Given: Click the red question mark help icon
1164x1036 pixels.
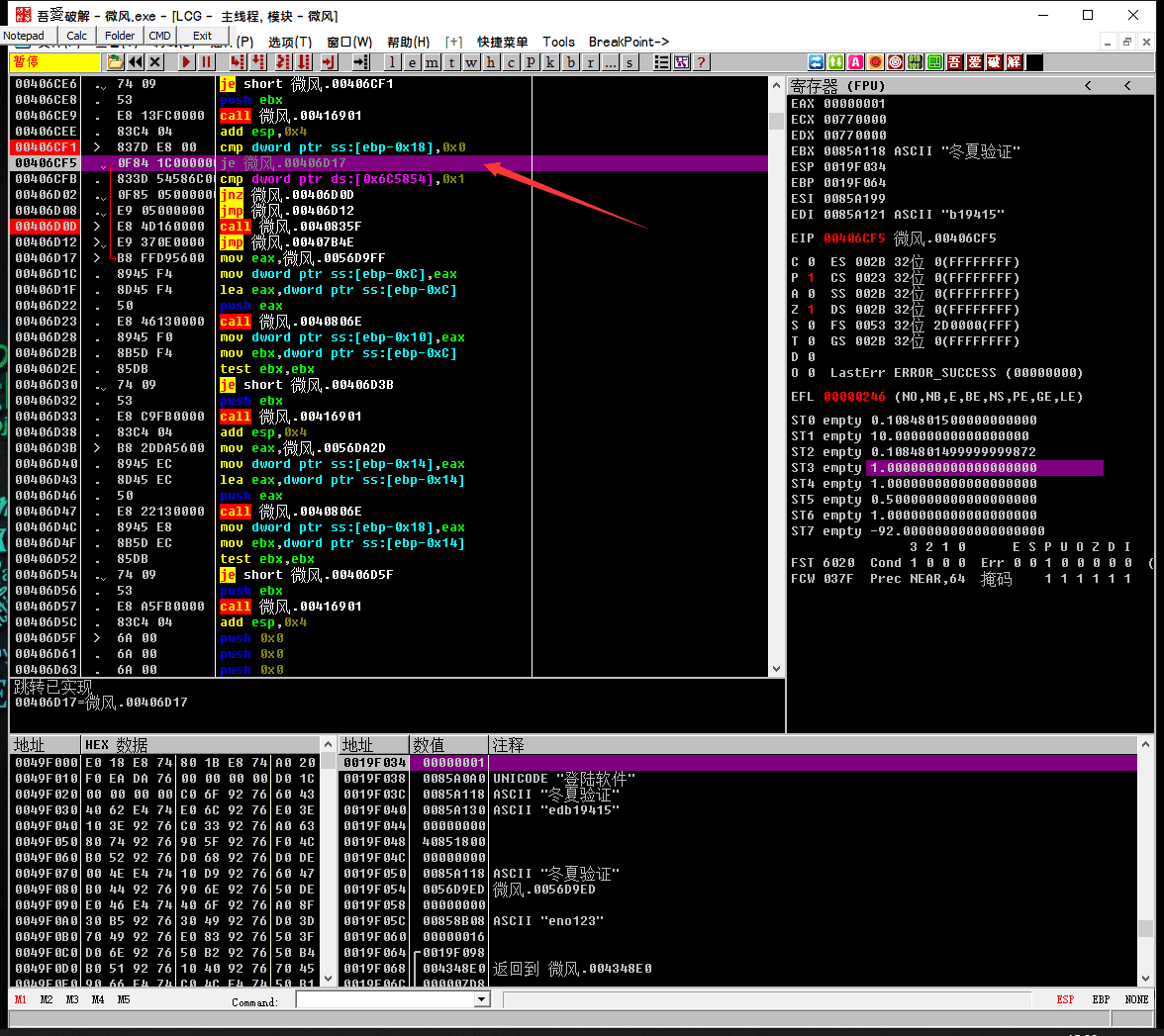Looking at the screenshot, I should click(x=701, y=62).
